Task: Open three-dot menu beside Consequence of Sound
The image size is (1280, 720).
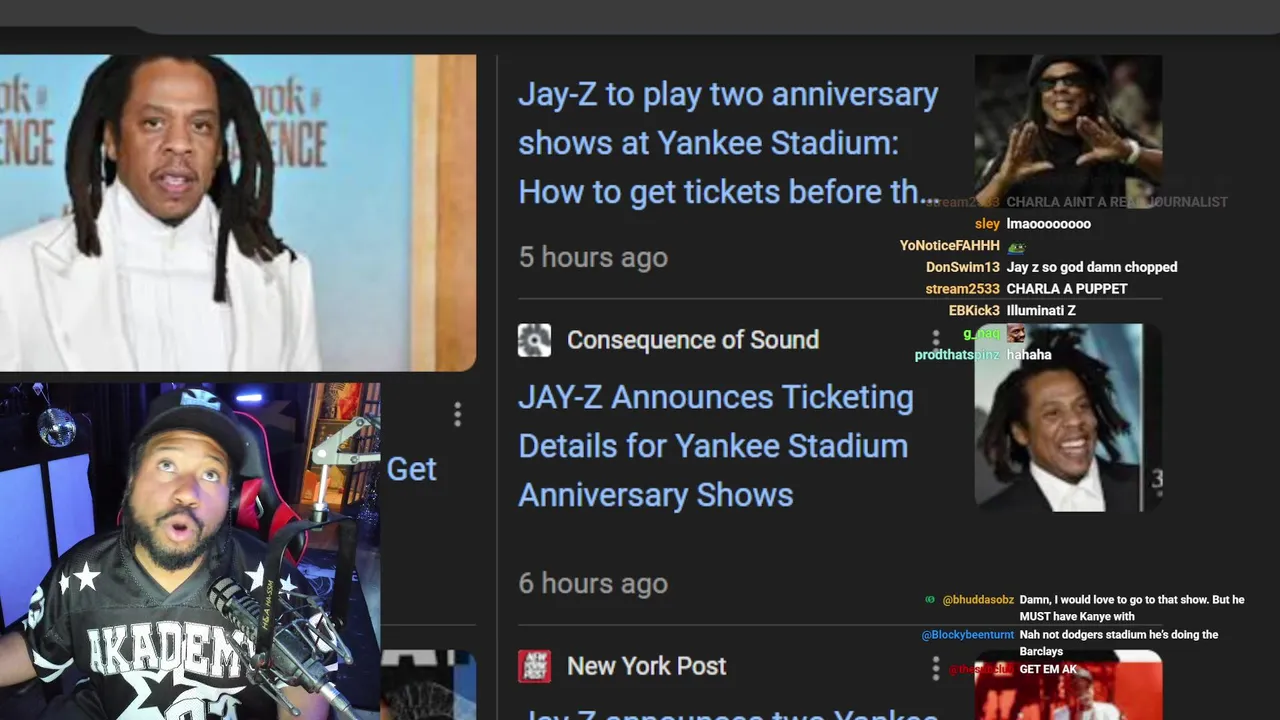Action: tap(936, 341)
